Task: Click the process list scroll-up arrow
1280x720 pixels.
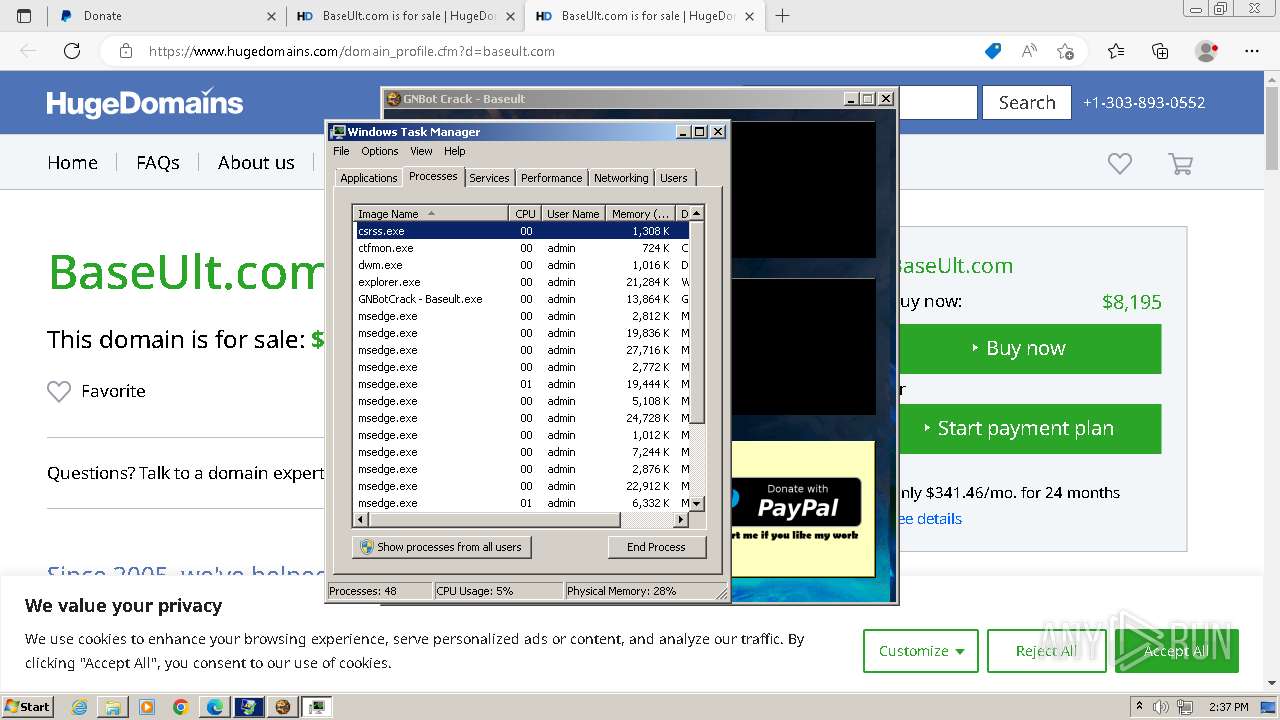Action: pyautogui.click(x=697, y=213)
